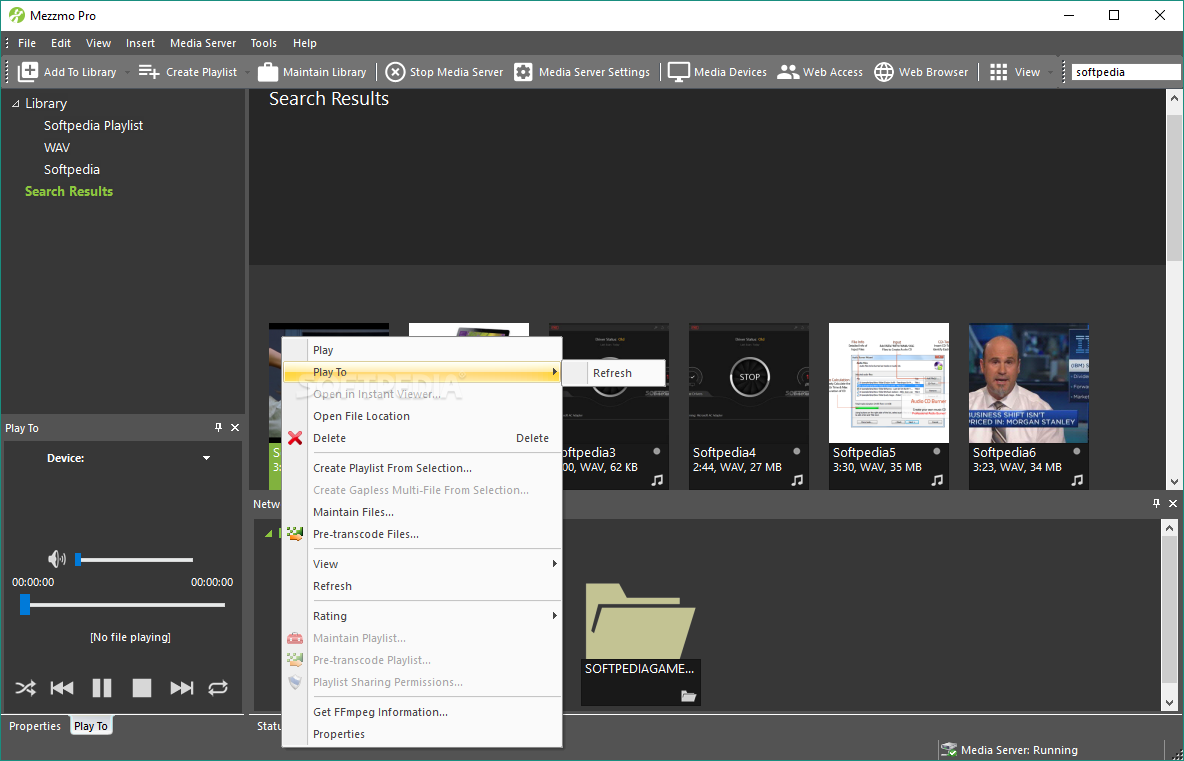
Task: Click the Media Server Running status icon
Action: click(x=948, y=750)
